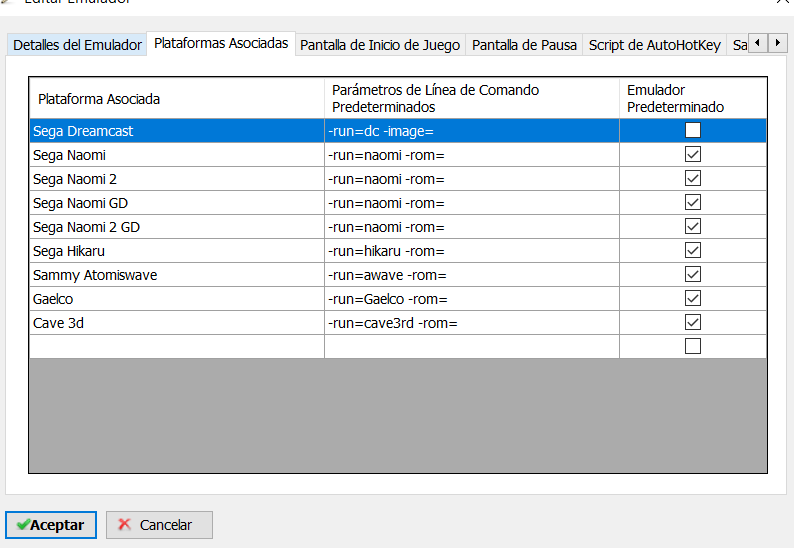The height and width of the screenshot is (548, 794).
Task: Click the -run=dc -image= parameter cell
Action: [x=472, y=131]
